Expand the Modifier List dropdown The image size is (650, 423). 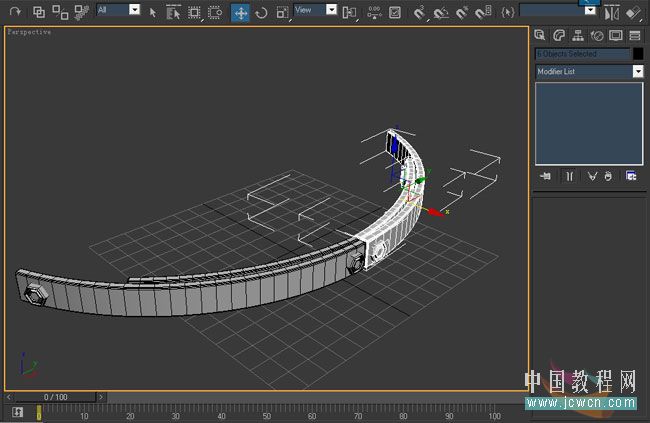638,72
